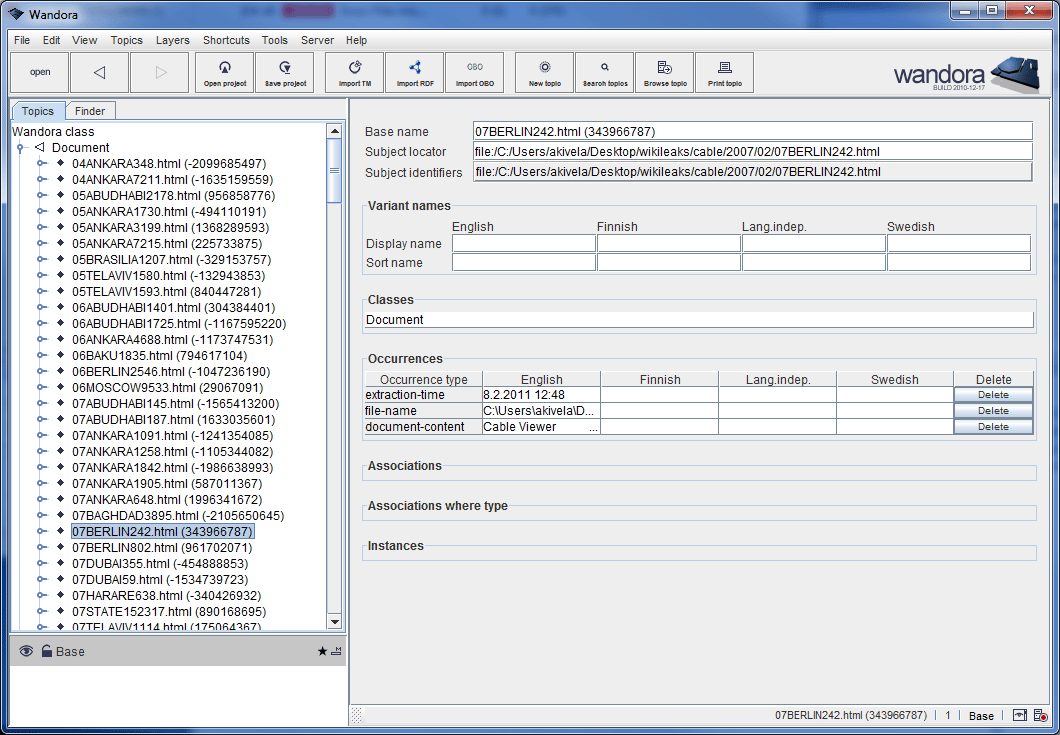Create a topic with New topic icon
This screenshot has height=735, width=1060.
pos(543,72)
